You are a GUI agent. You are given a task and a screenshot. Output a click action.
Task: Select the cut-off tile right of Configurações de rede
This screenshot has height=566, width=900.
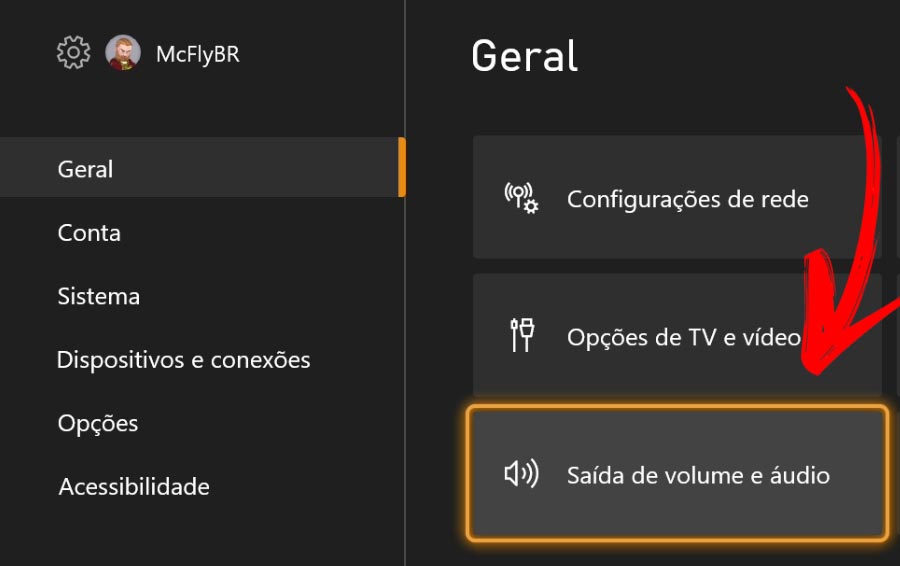(898, 197)
